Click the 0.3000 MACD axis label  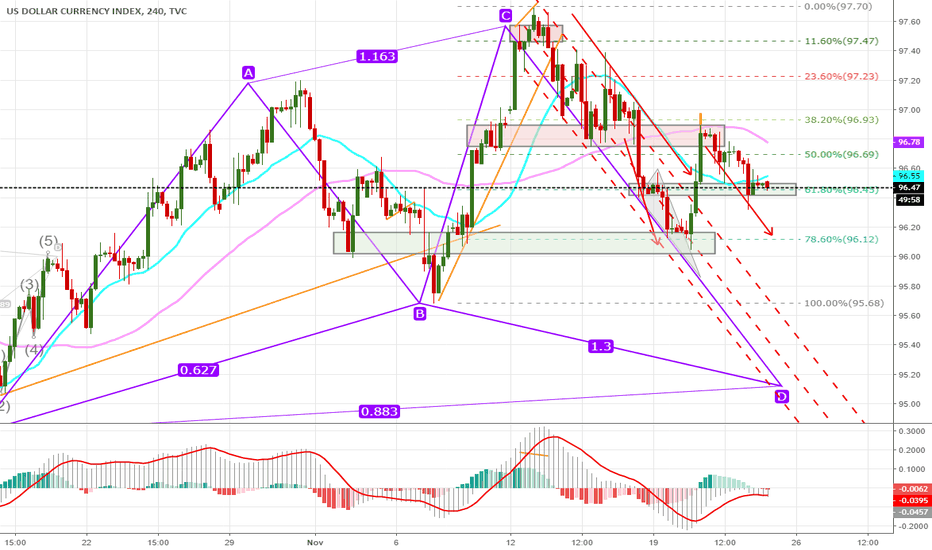[911, 431]
